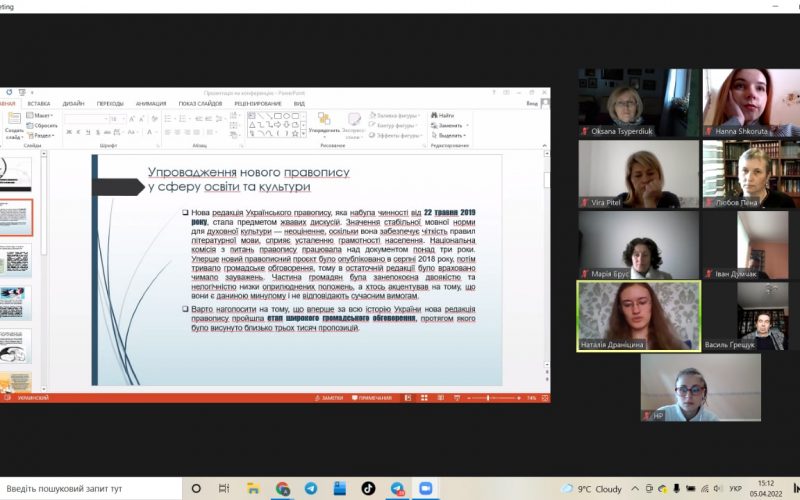Expand the Layout (Макет) dropdown
Image resolution: width=800 pixels, height=500 pixels.
pos(43,115)
